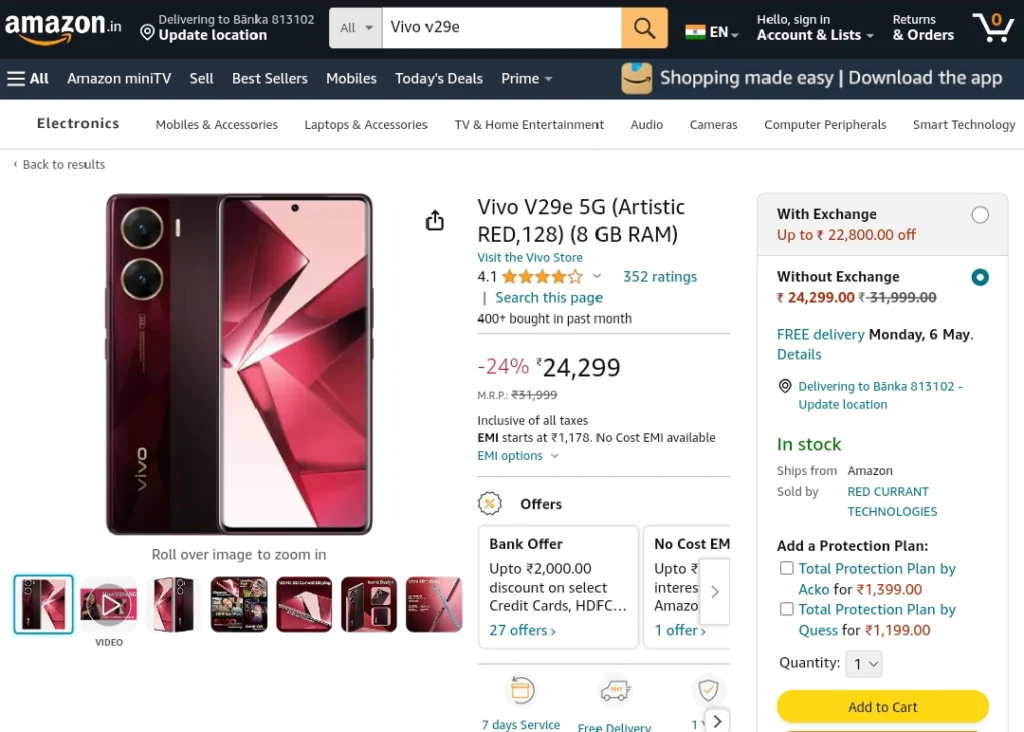Check Total Protection Plan by Quess
The image size is (1024, 732).
pos(786,609)
